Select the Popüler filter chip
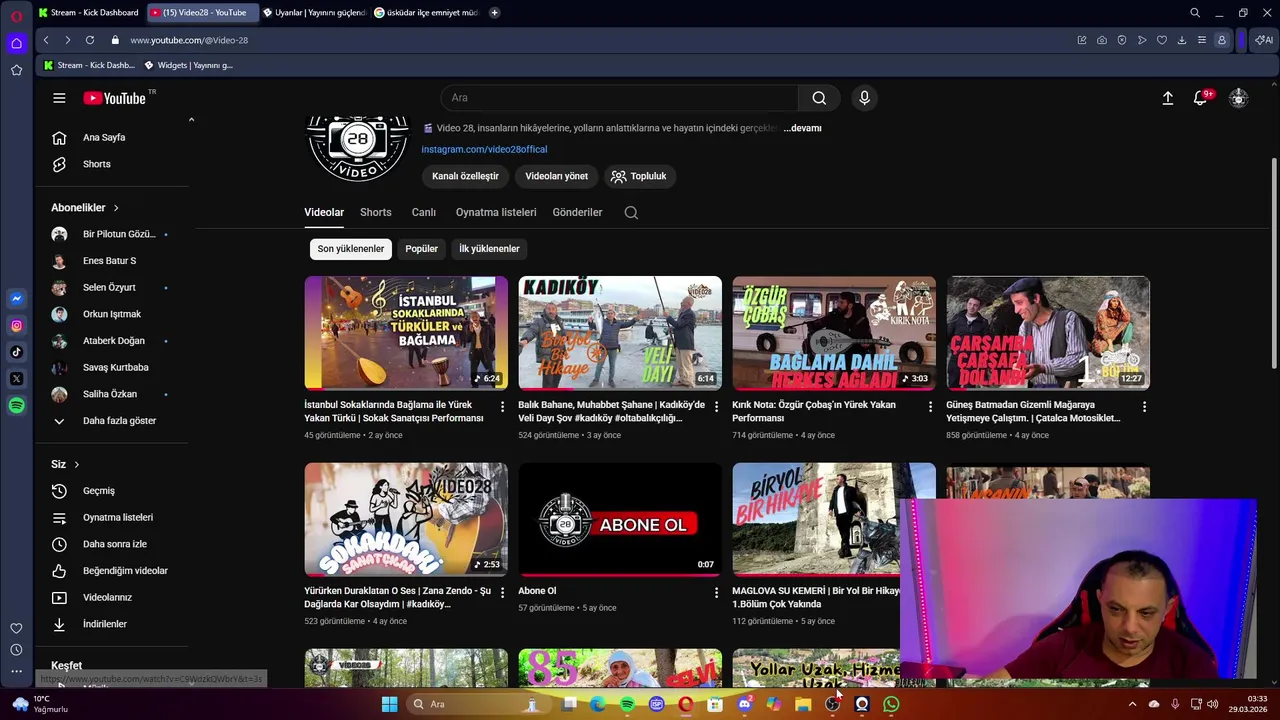The image size is (1280, 720). point(421,249)
